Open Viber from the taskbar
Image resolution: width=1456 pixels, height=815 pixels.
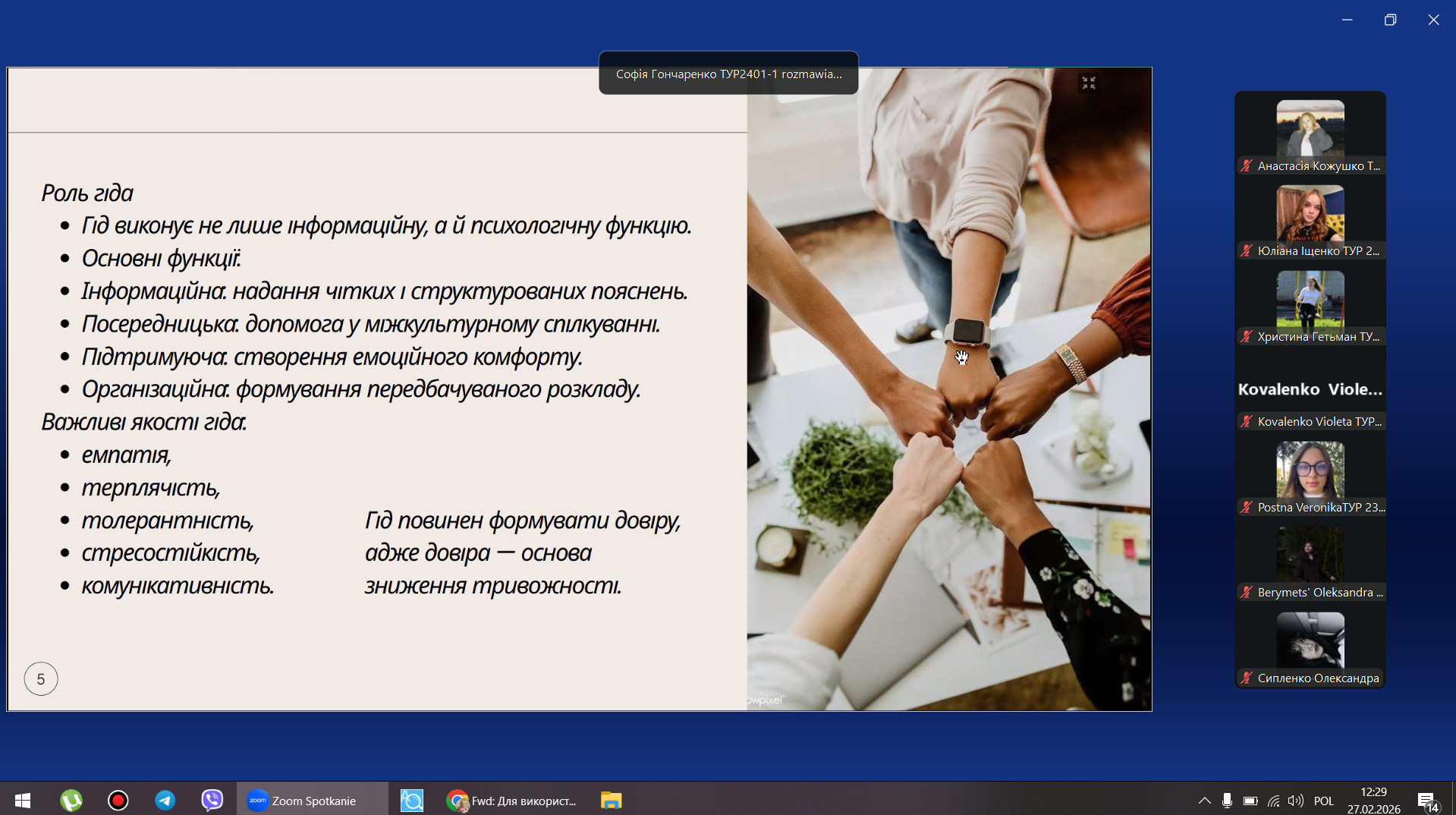click(212, 801)
